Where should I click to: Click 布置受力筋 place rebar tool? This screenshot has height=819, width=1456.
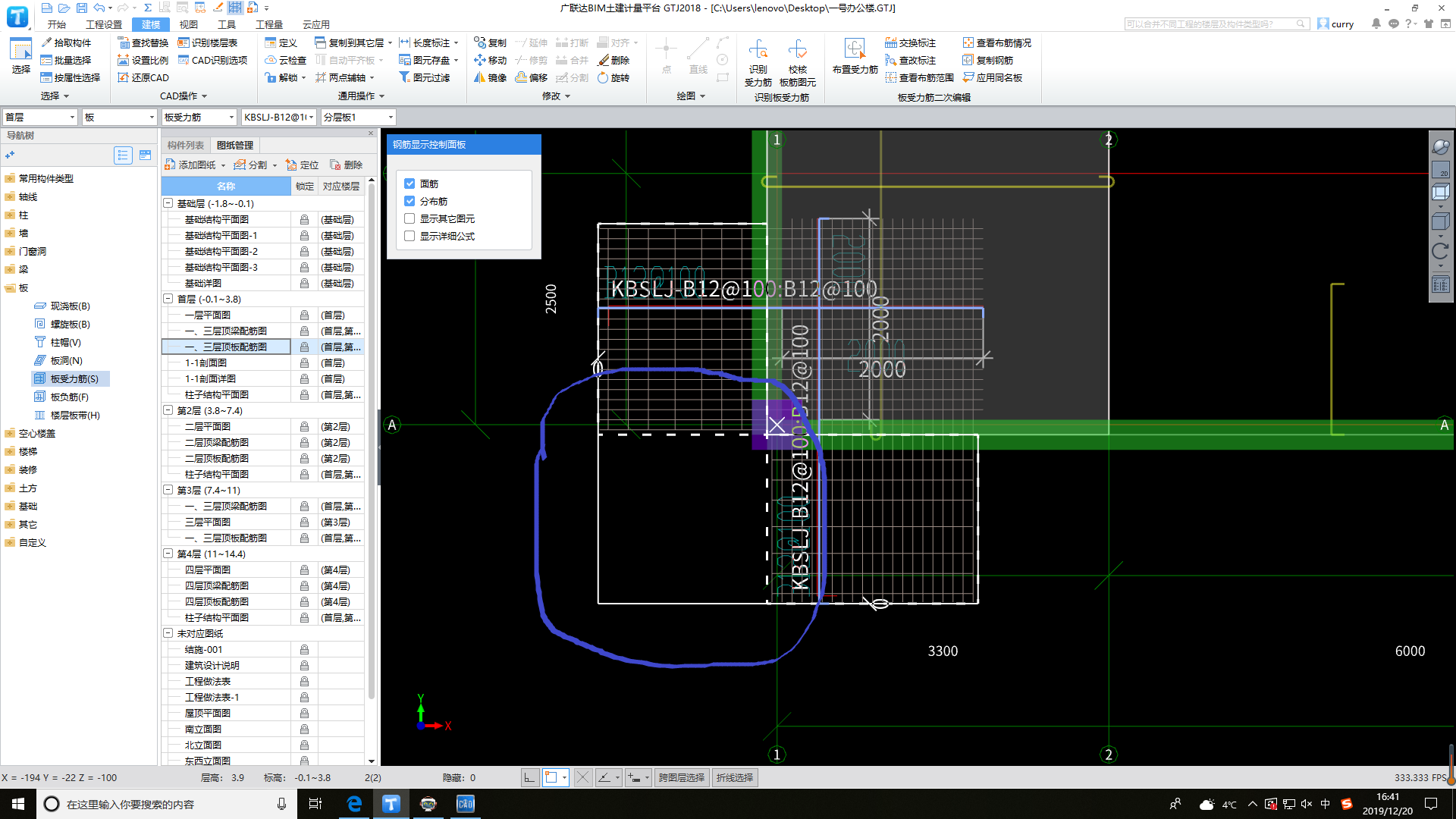[x=855, y=57]
